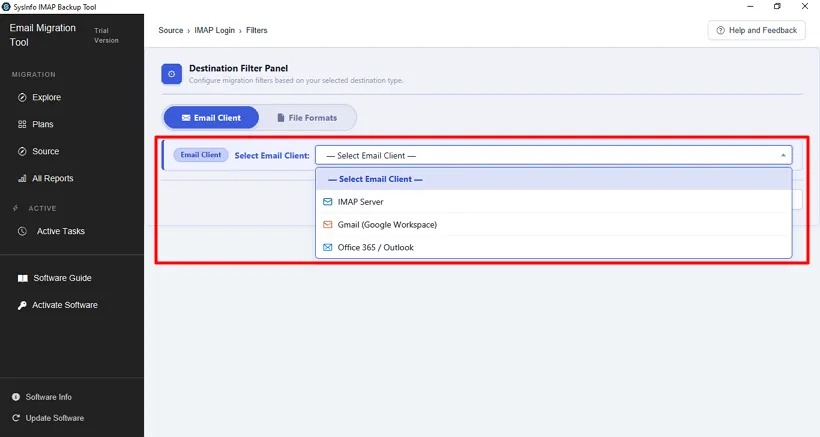The image size is (820, 437).
Task: Click the SysInfo app icon in title bar
Action: tap(6, 7)
